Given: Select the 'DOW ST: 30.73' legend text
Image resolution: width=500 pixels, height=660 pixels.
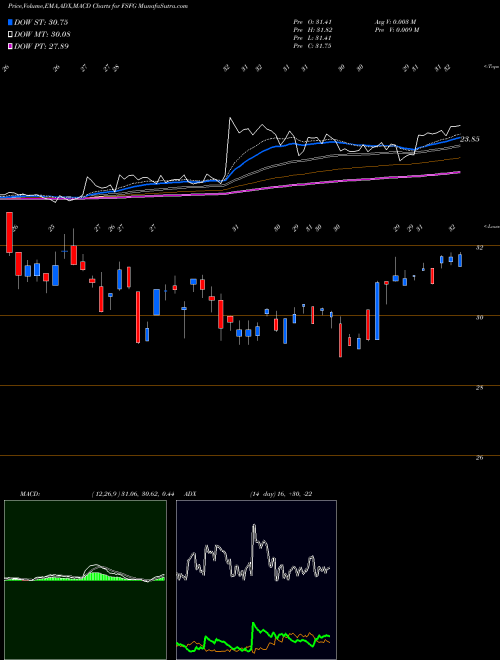Looking at the screenshot, I should 41,22.
